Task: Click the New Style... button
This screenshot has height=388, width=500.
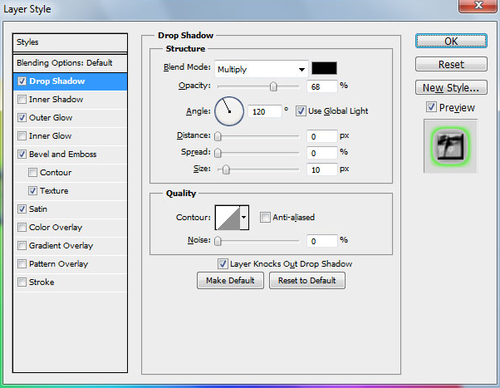Action: (x=451, y=88)
